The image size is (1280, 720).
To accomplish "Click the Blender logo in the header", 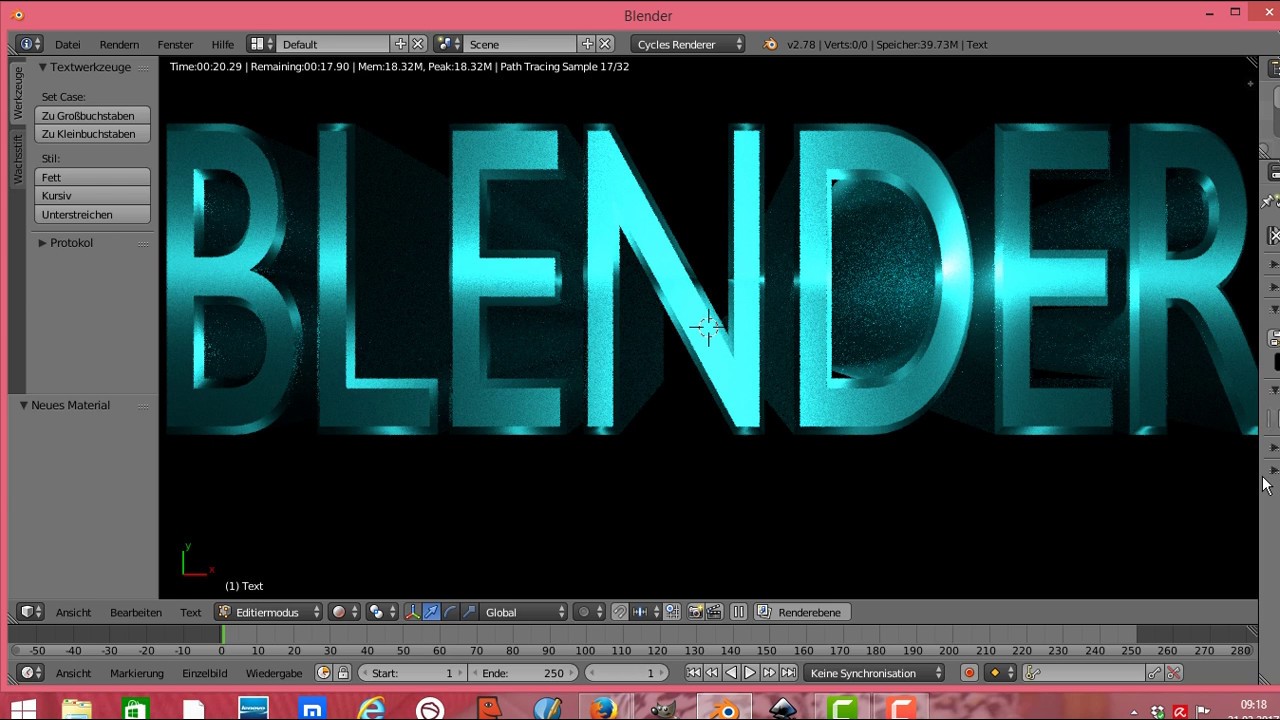I will 770,44.
